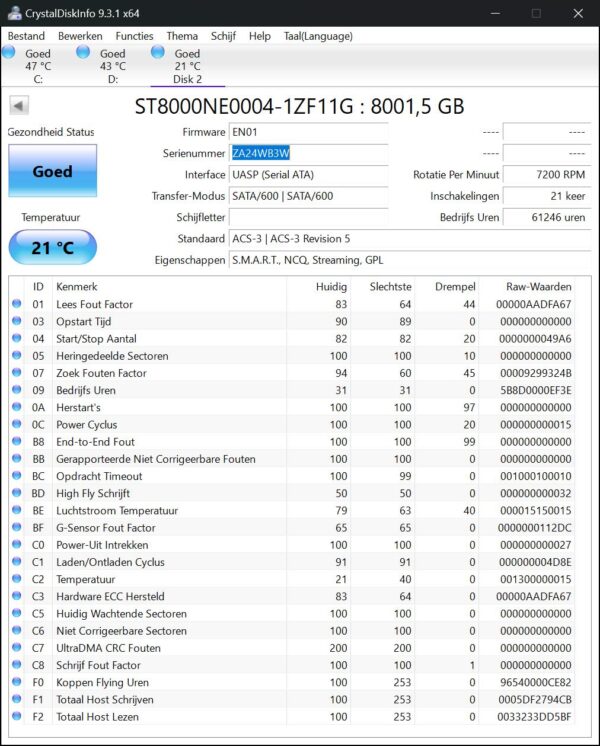The height and width of the screenshot is (746, 600).
Task: Open the Schijf menu
Action: coord(223,36)
